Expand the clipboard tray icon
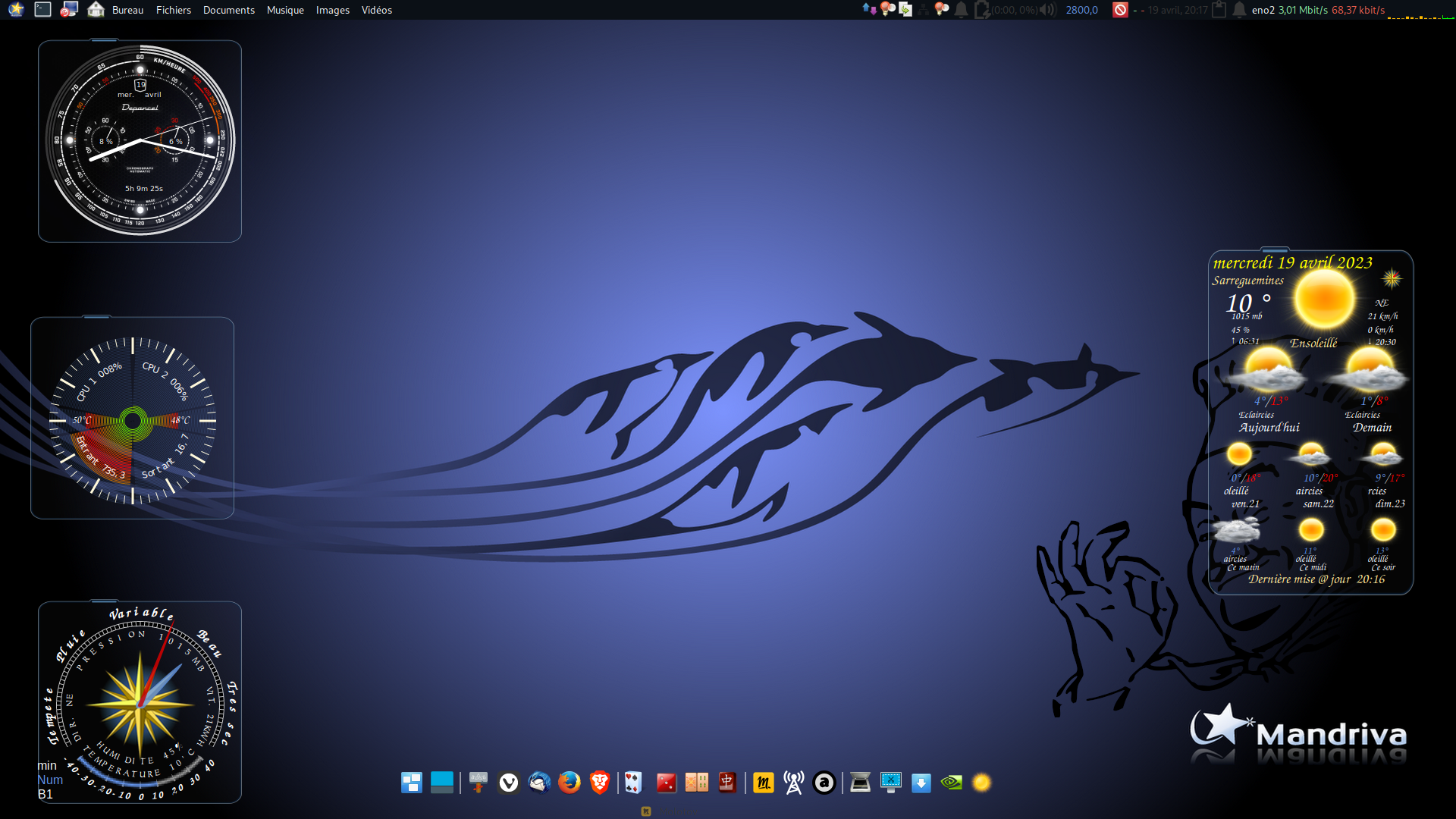This screenshot has width=1456, height=819. coord(1219,10)
